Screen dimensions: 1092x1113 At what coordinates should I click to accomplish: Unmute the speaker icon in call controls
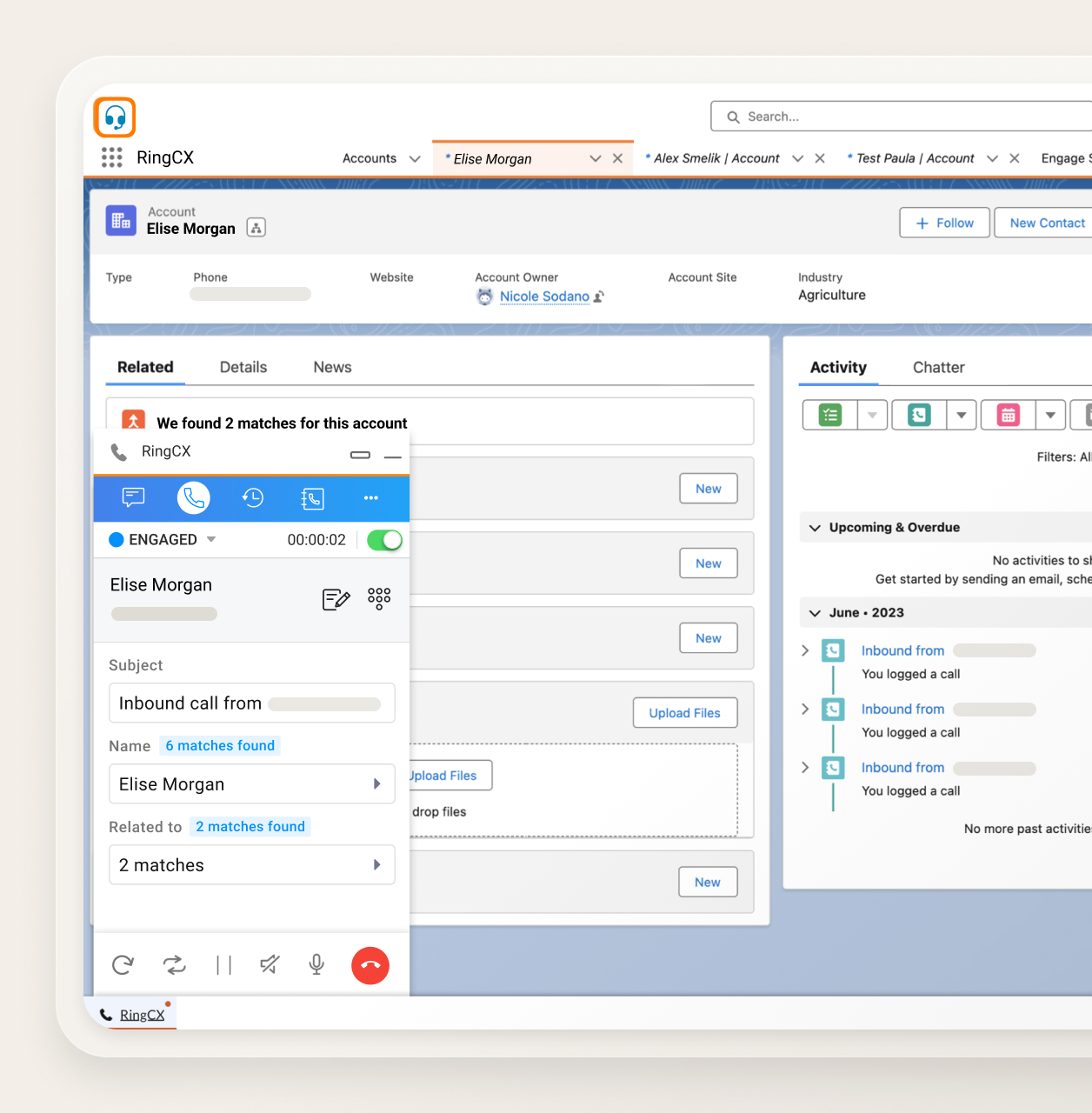tap(269, 965)
